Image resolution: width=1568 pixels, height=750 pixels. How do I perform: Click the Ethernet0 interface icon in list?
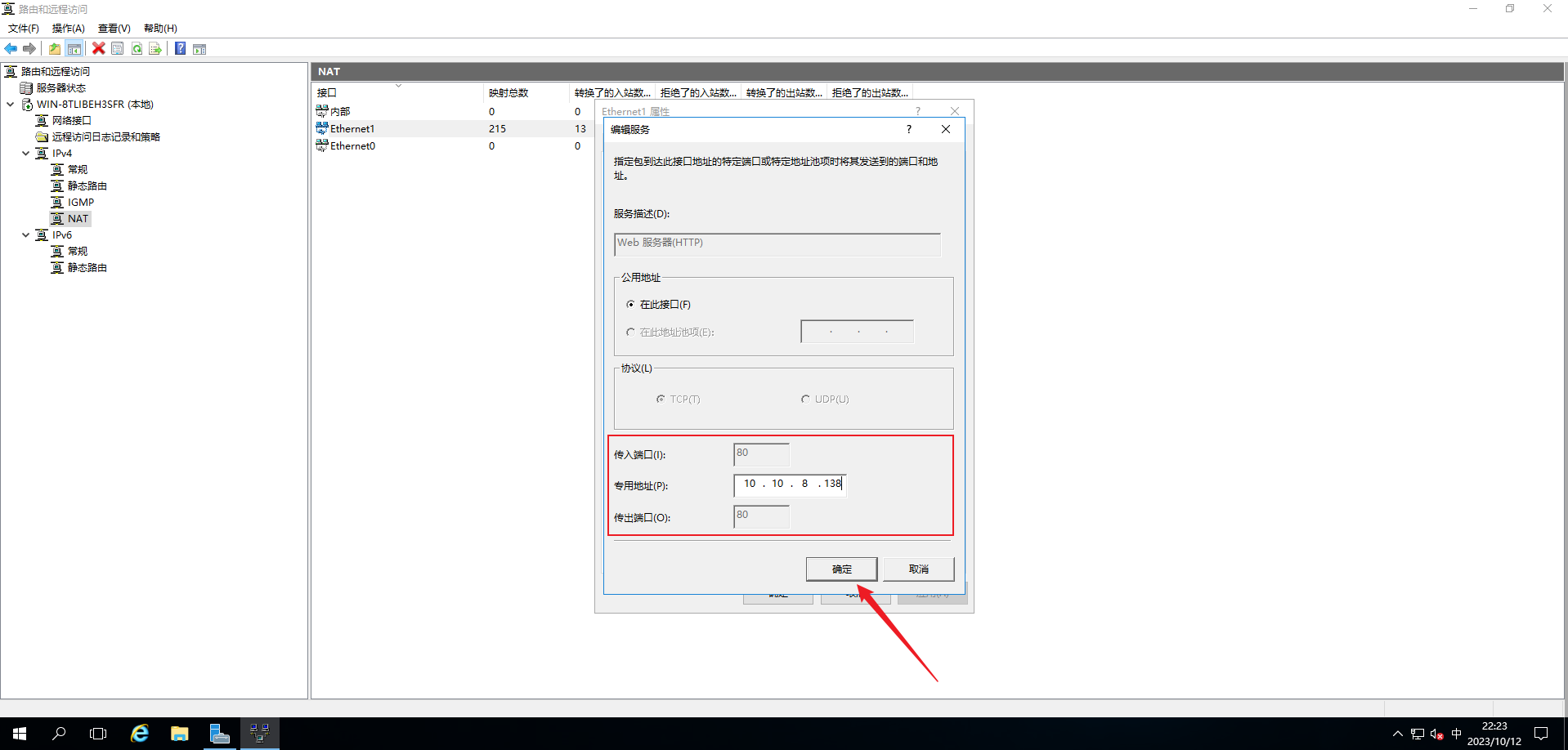pos(322,145)
